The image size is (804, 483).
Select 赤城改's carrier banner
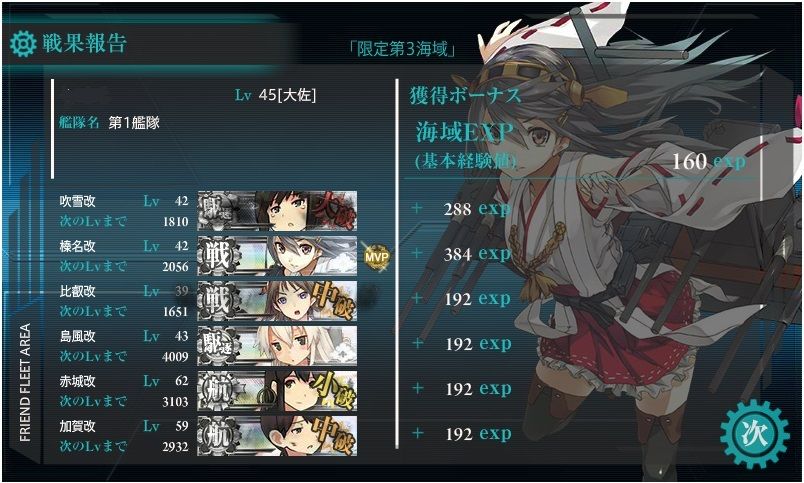pyautogui.click(x=277, y=391)
